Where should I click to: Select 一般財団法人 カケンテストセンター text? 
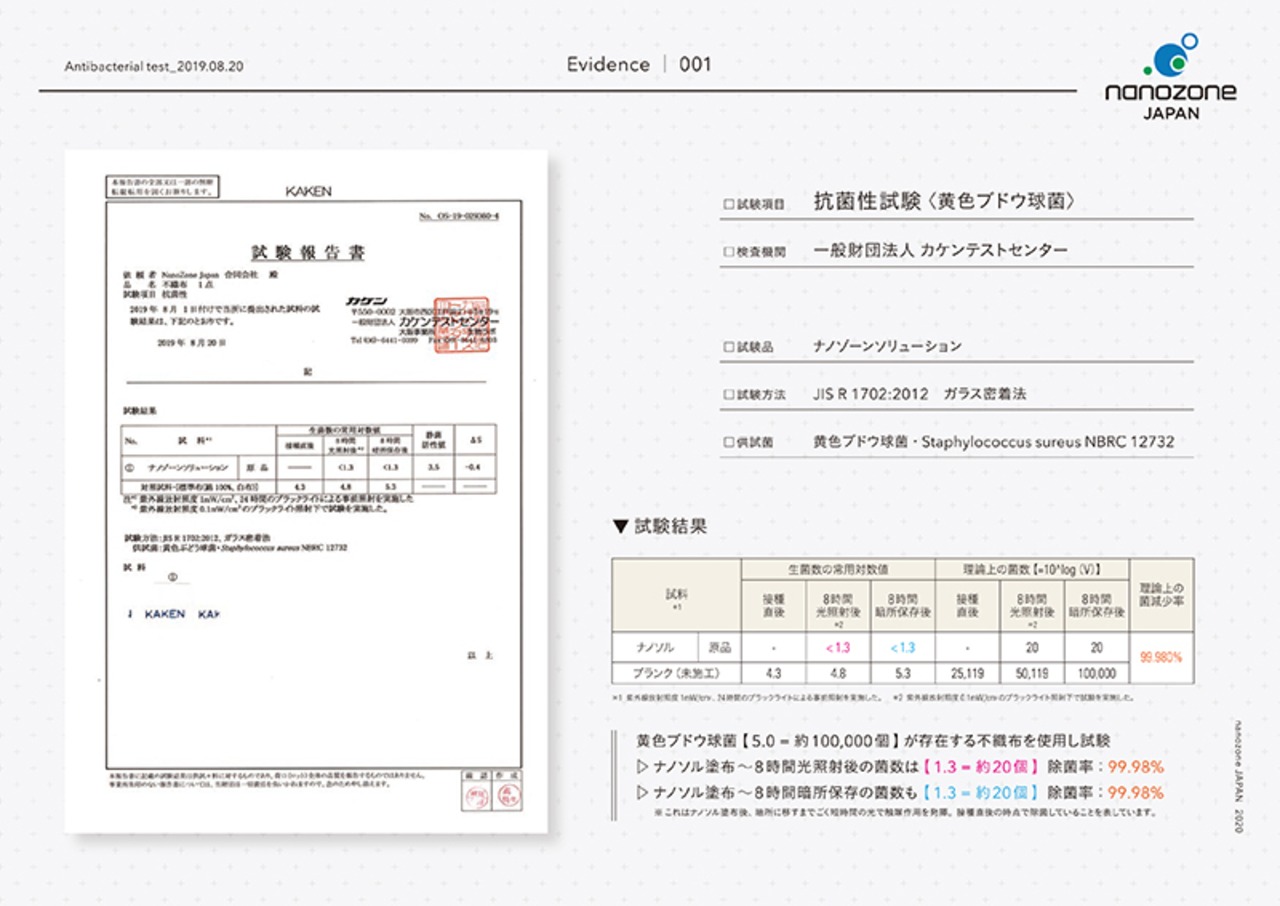[941, 250]
